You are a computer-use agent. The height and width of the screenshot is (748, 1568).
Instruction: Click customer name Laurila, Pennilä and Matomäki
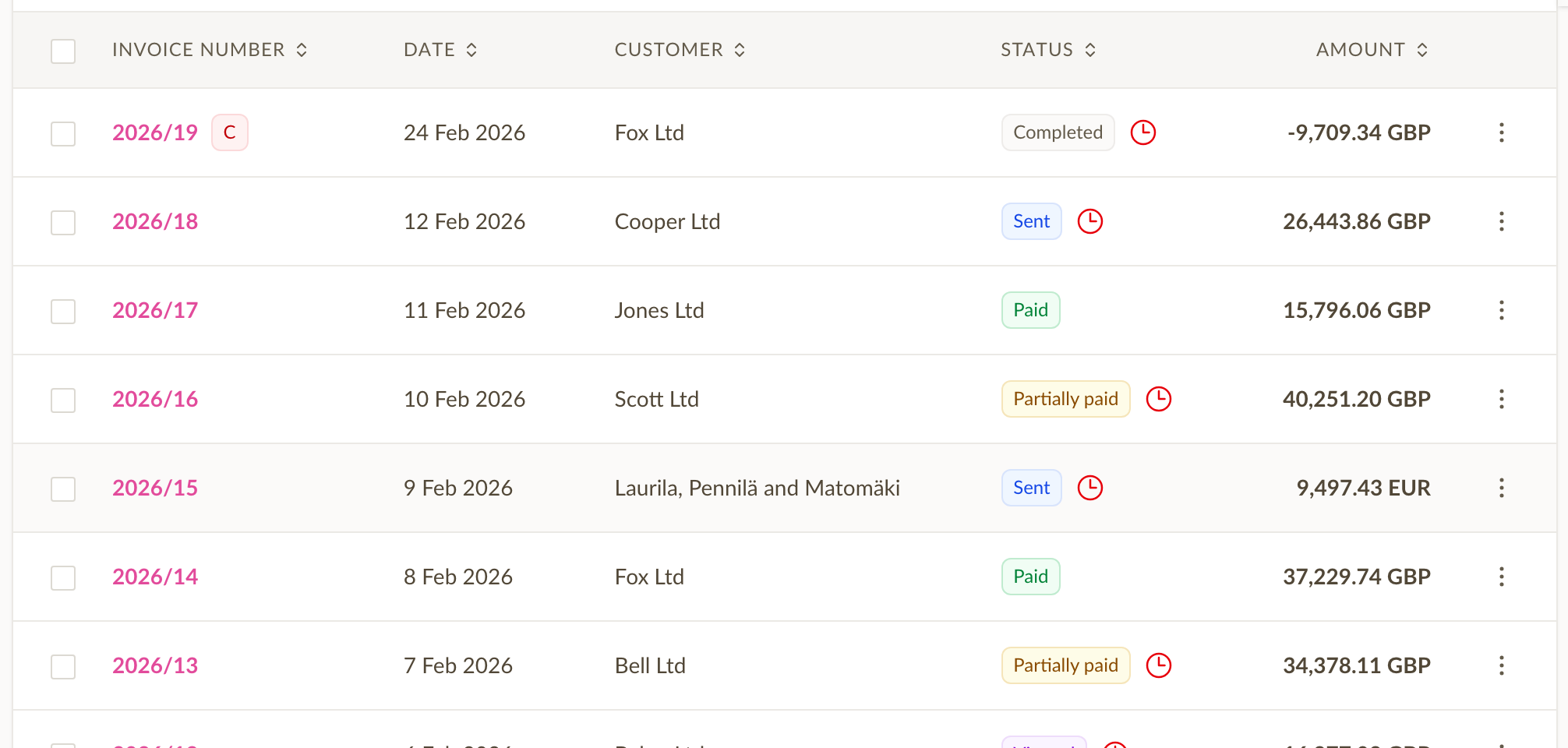[x=758, y=488]
